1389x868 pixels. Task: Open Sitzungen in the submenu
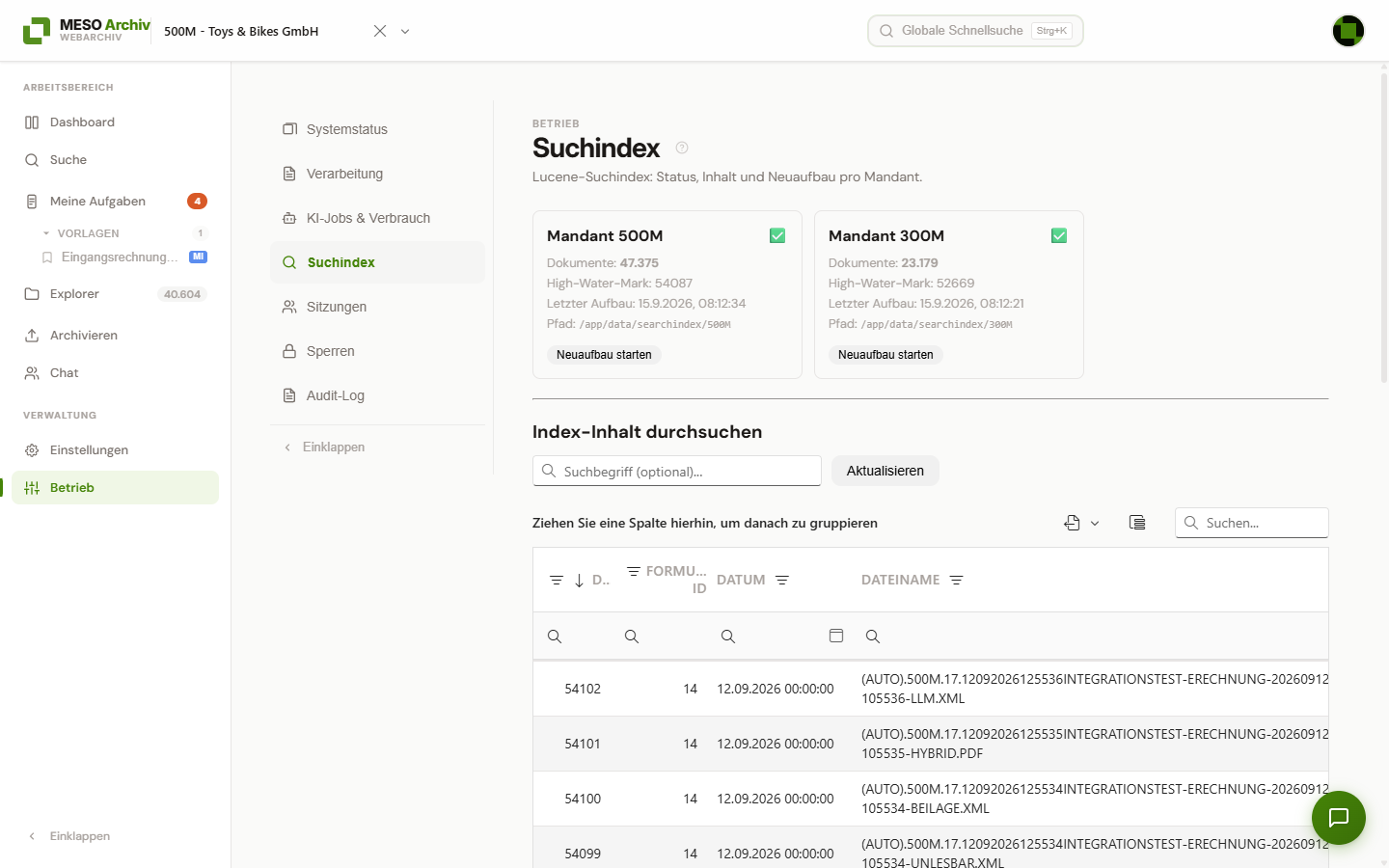pyautogui.click(x=377, y=307)
